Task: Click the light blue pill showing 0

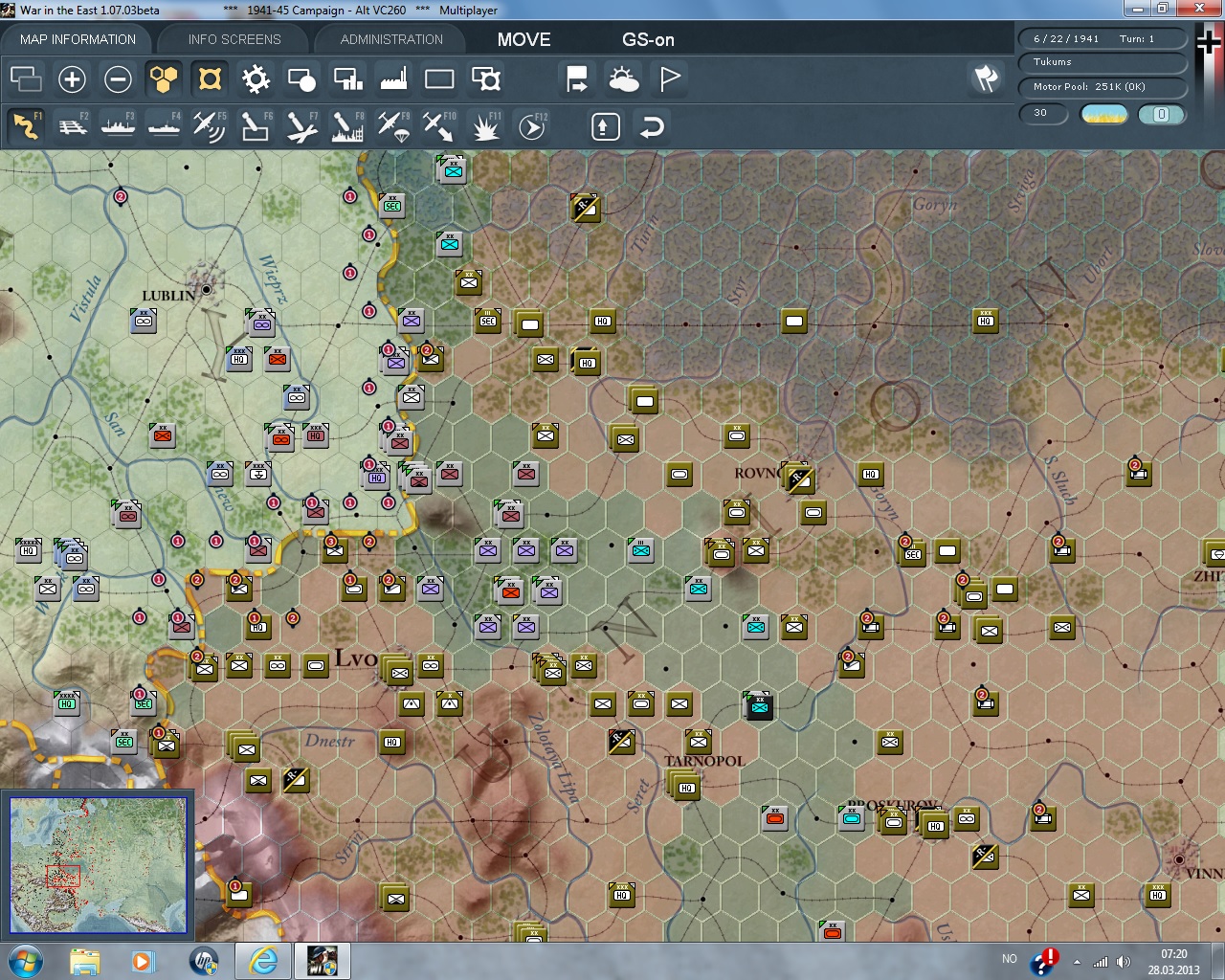Action: pos(1161,114)
